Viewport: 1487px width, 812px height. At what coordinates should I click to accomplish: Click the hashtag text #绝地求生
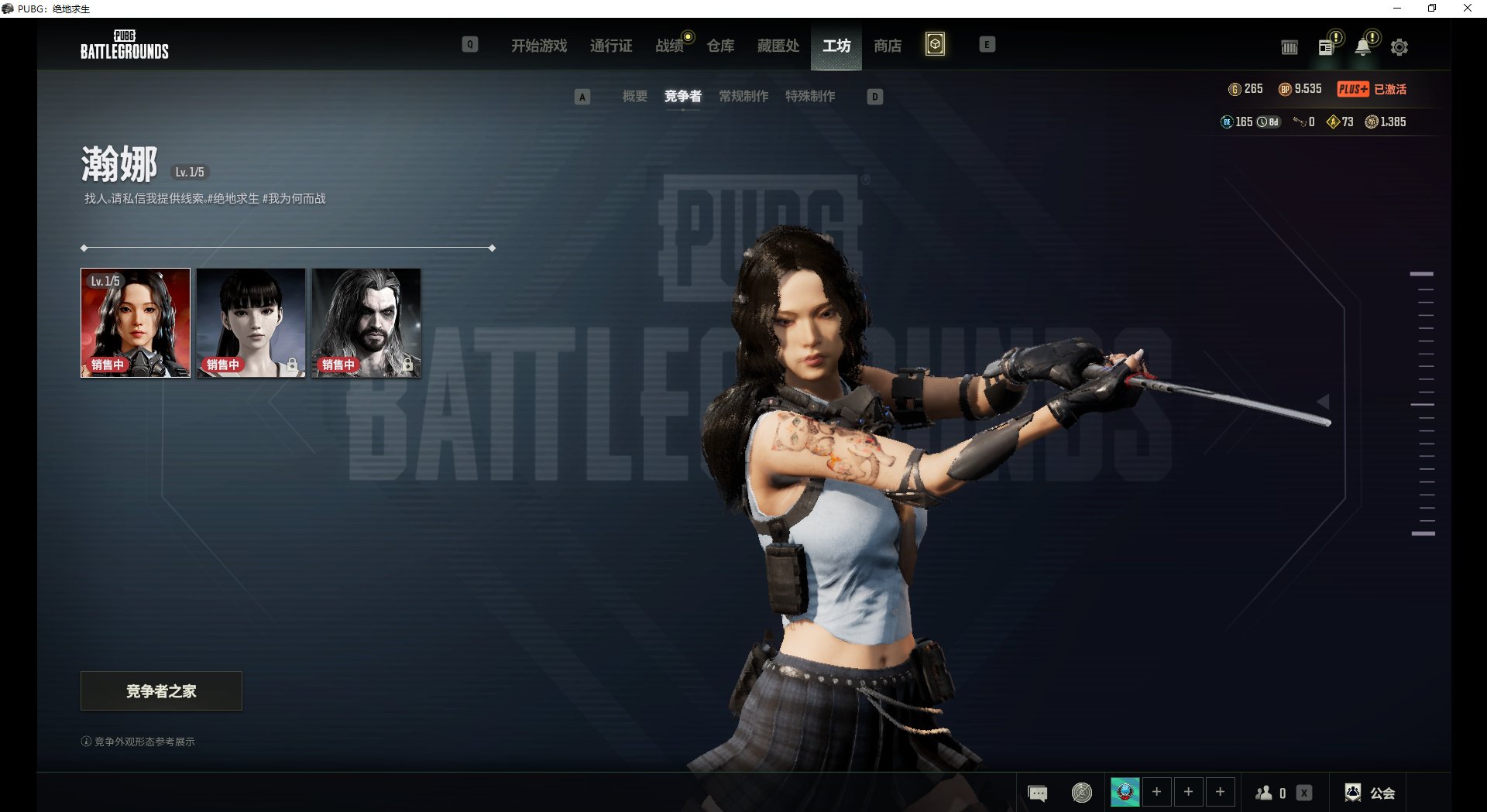pos(233,198)
